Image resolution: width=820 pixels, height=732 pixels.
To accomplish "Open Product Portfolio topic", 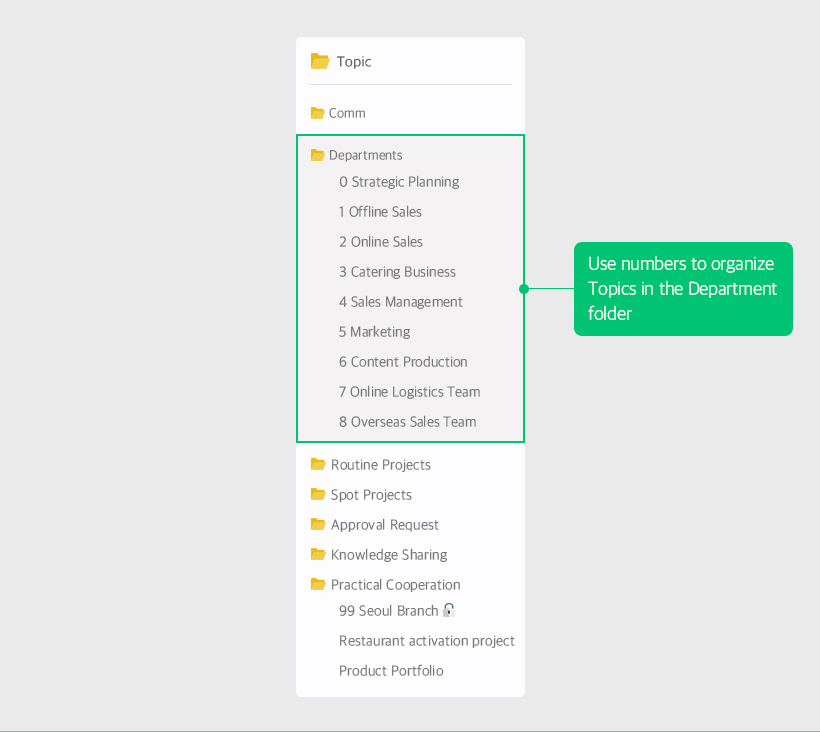I will [x=391, y=670].
